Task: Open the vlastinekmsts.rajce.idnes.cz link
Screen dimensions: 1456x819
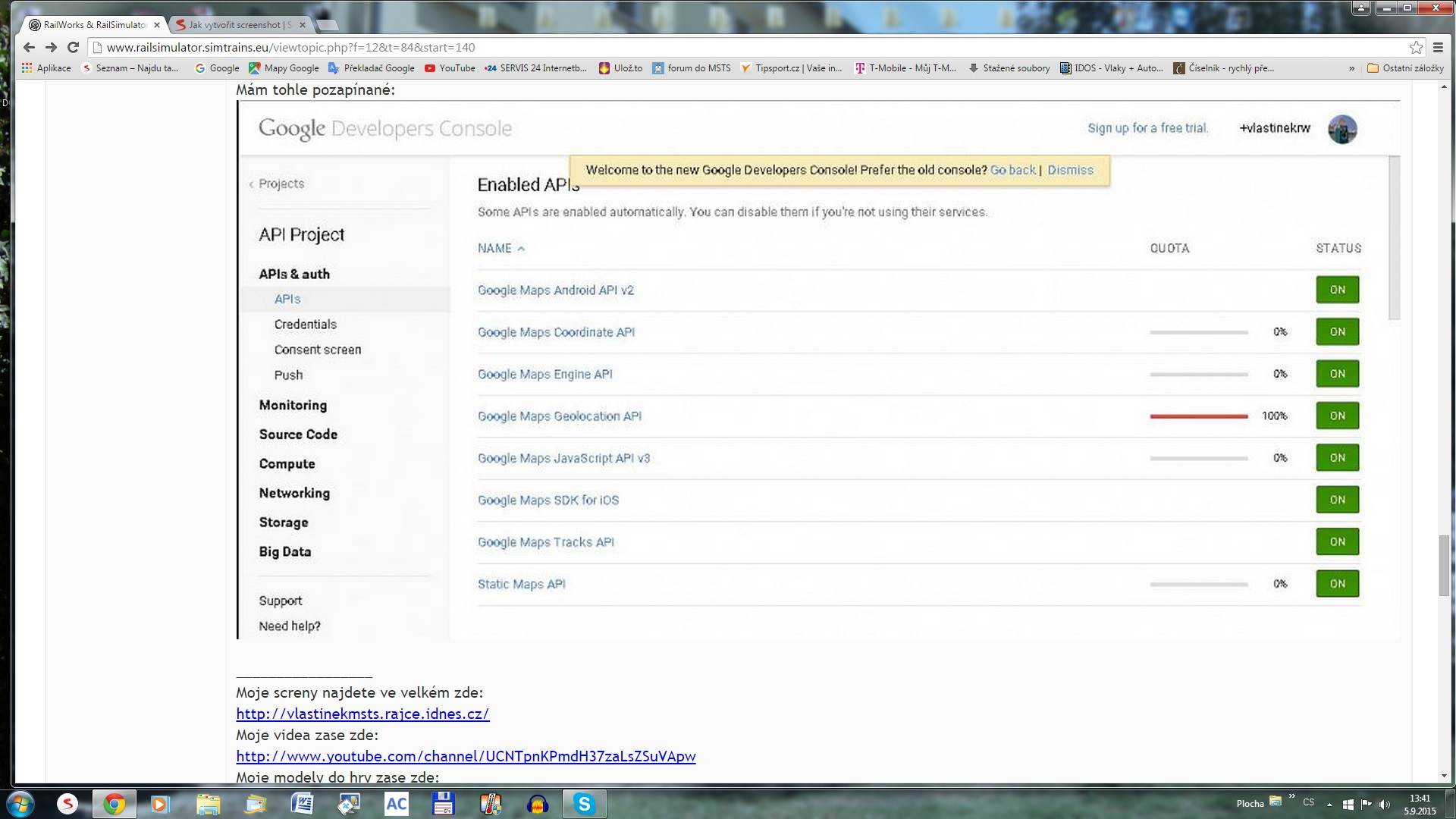Action: (362, 714)
